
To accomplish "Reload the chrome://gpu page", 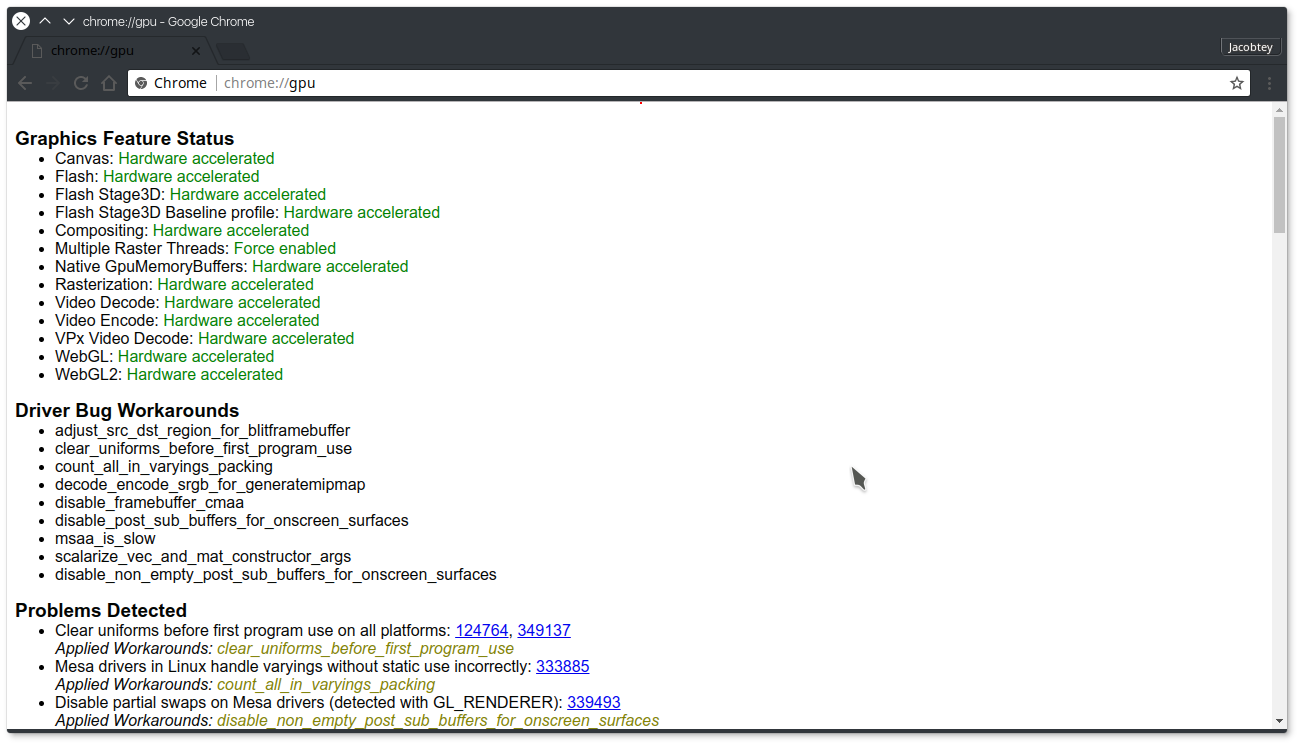I will coord(81,83).
